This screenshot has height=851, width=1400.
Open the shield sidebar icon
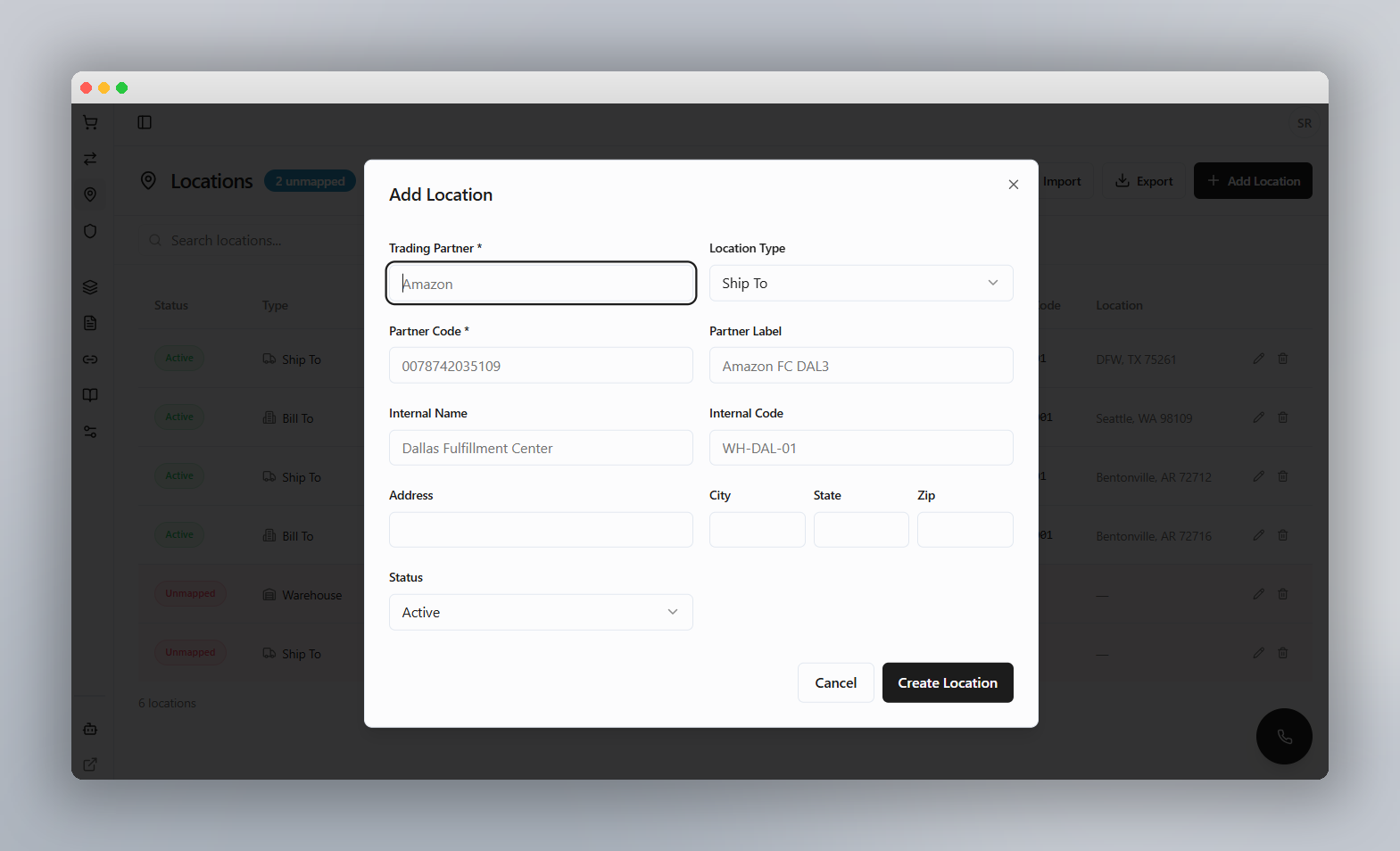[x=90, y=231]
